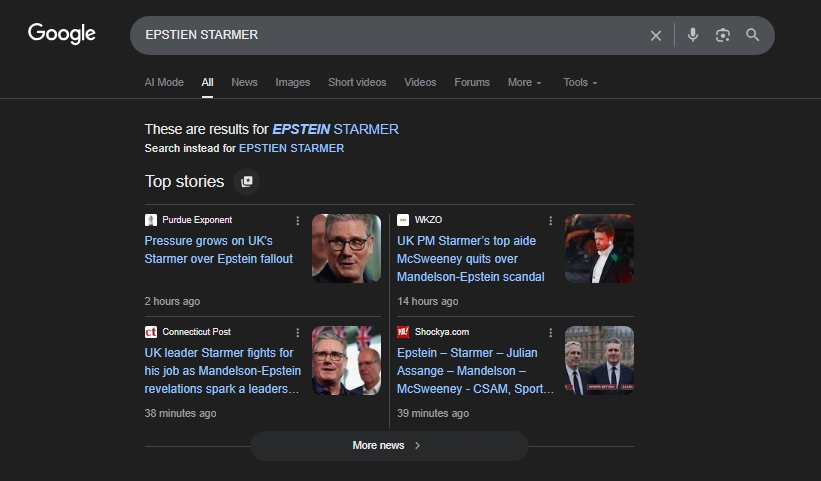Open three-dot menu for Purdue Exponent story

point(297,220)
